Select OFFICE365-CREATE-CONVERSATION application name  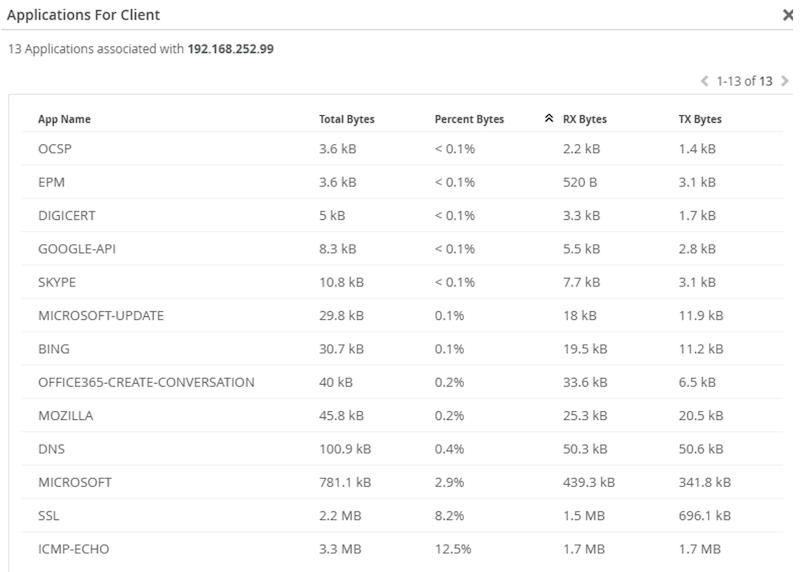(x=146, y=382)
